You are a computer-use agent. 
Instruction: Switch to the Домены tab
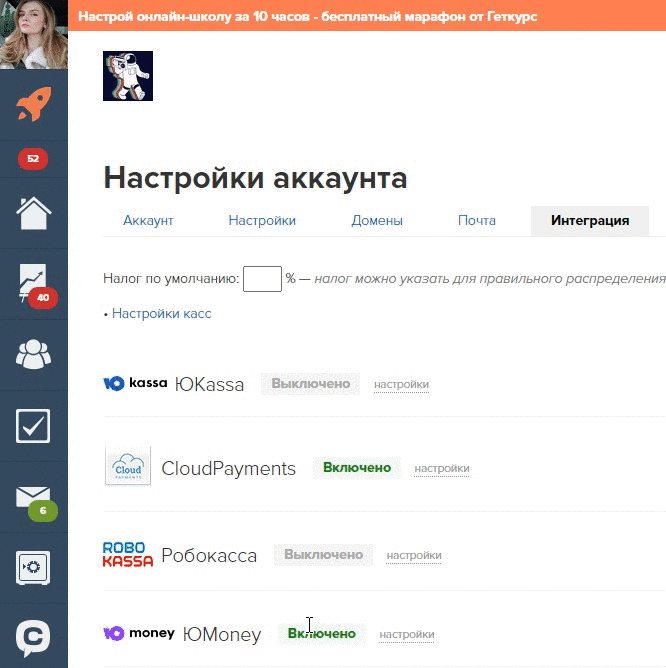pyautogui.click(x=377, y=221)
